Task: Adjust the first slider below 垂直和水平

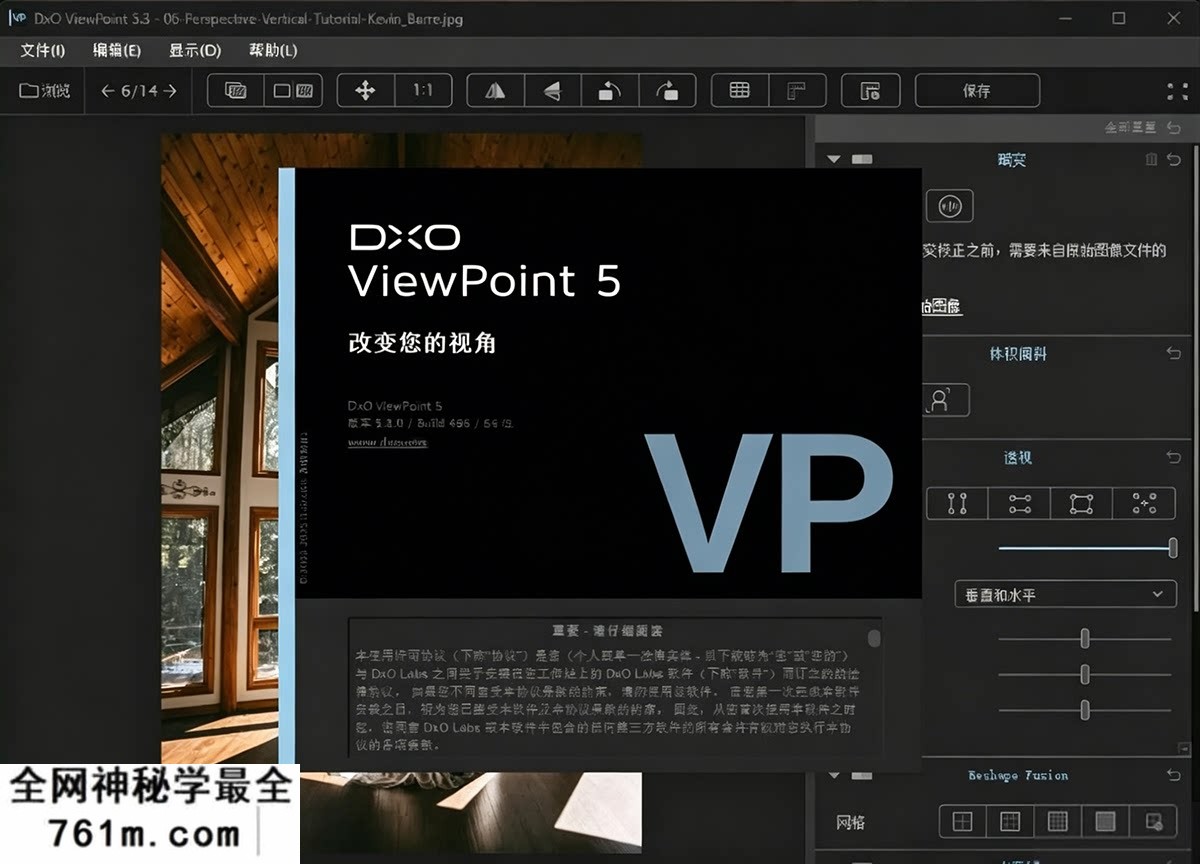Action: 1085,639
